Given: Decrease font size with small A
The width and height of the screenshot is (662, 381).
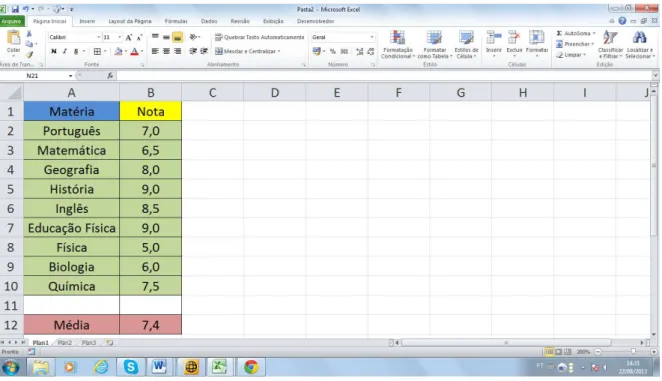Looking at the screenshot, I should (139, 37).
